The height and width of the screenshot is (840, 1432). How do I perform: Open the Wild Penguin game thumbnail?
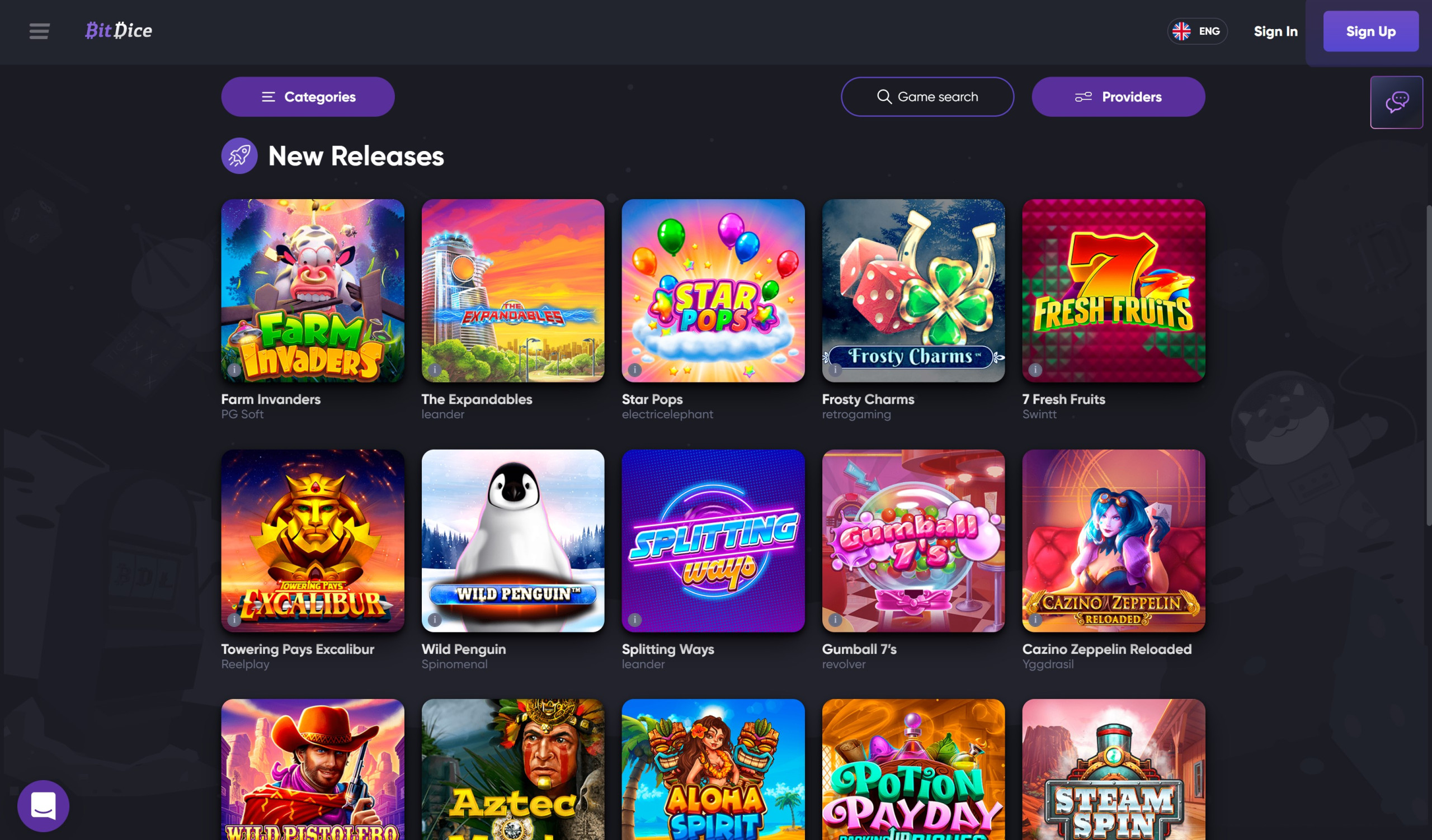(x=513, y=541)
